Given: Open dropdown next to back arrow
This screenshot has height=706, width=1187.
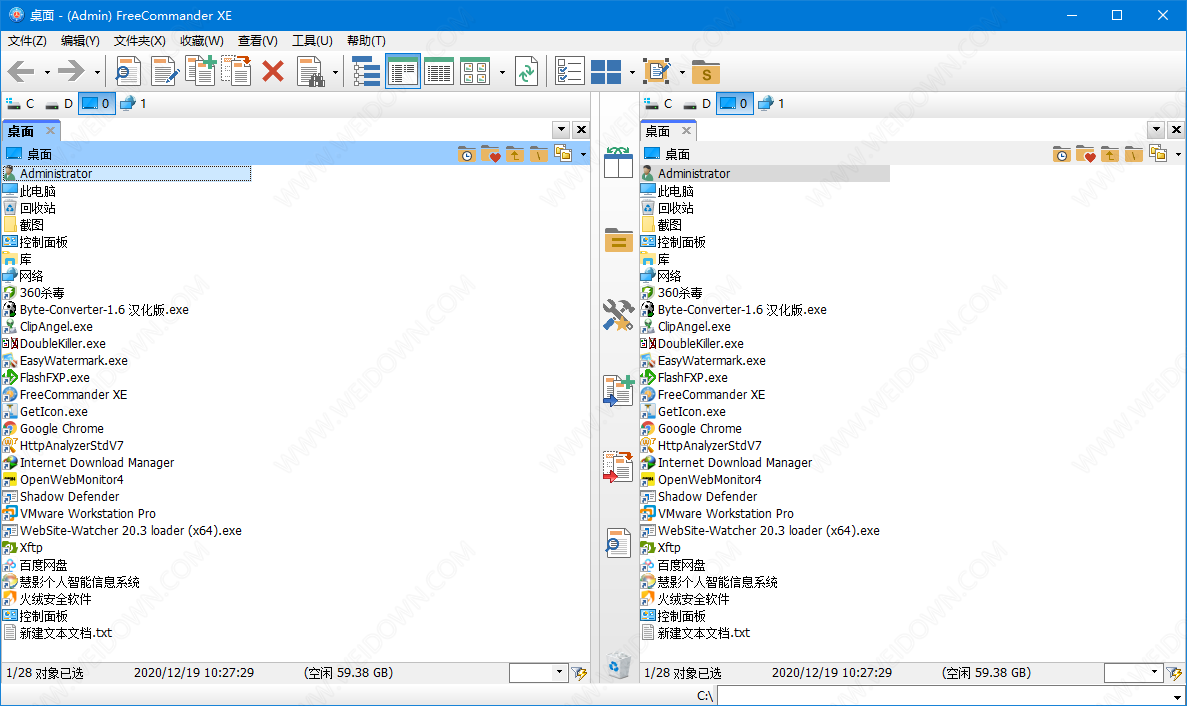Looking at the screenshot, I should [47, 73].
